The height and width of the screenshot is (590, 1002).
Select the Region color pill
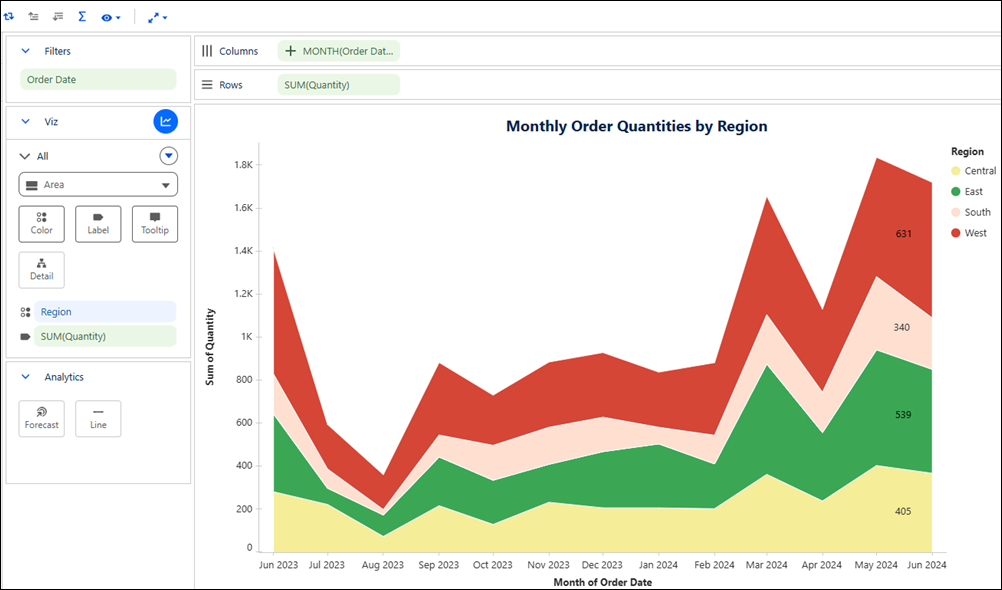click(x=105, y=312)
